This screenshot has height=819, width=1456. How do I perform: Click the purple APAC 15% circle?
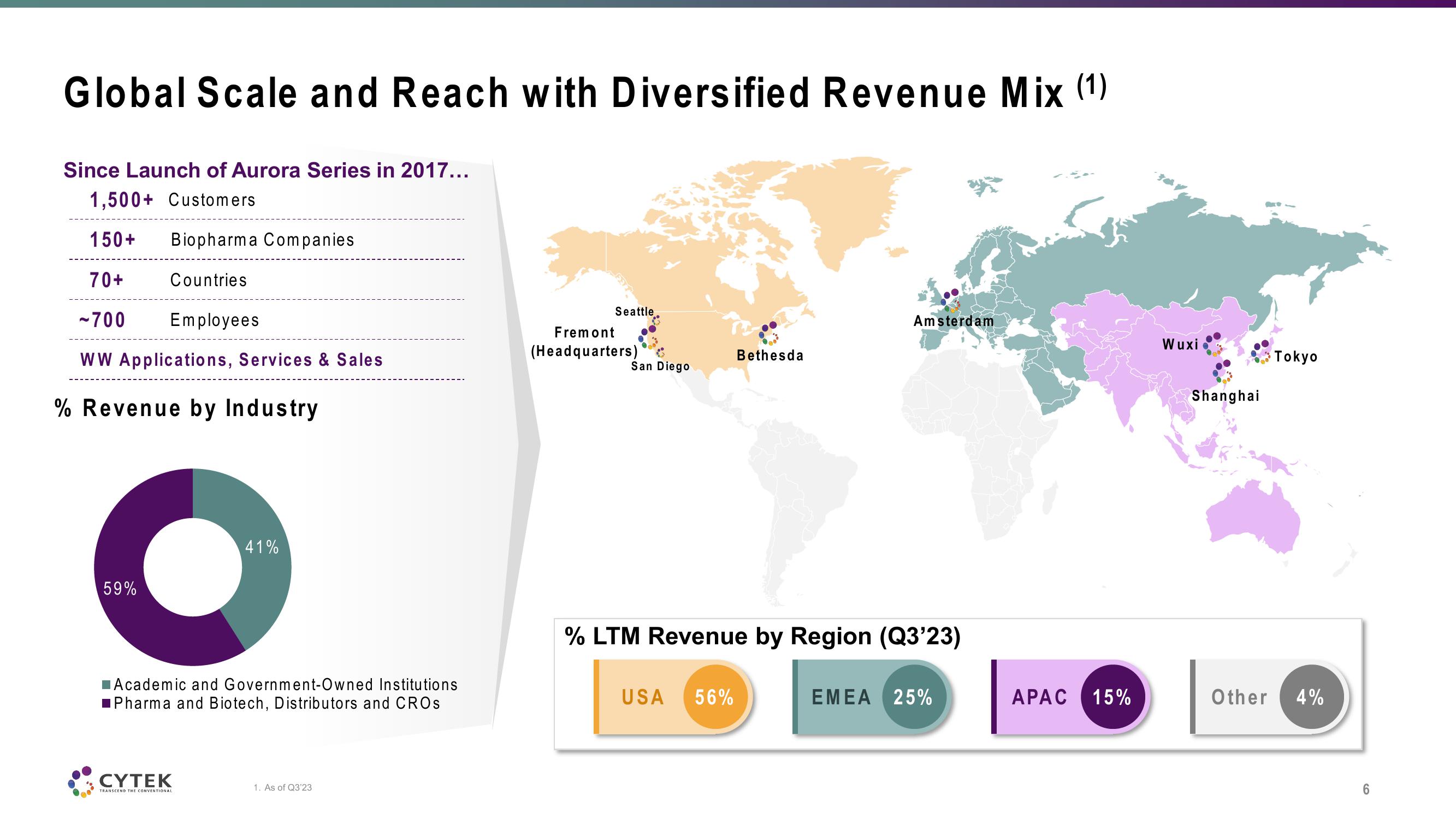1113,697
